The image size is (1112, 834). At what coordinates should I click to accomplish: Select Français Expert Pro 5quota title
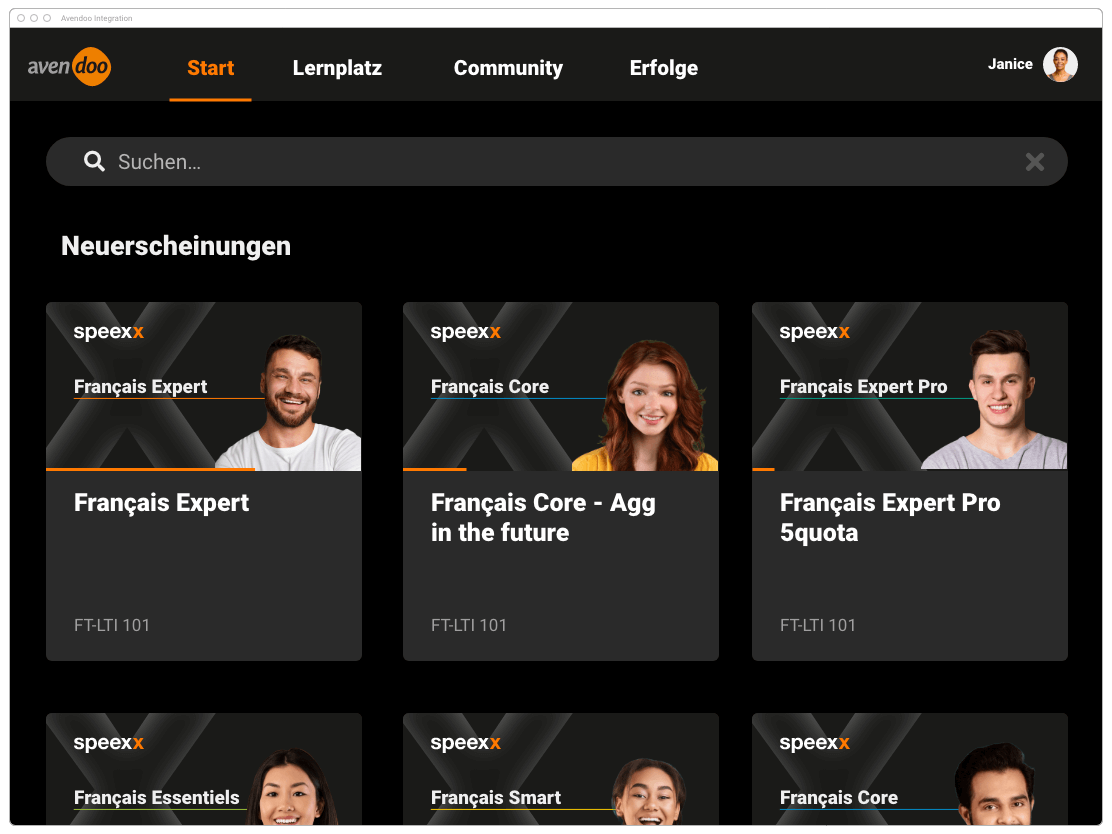[x=890, y=518]
